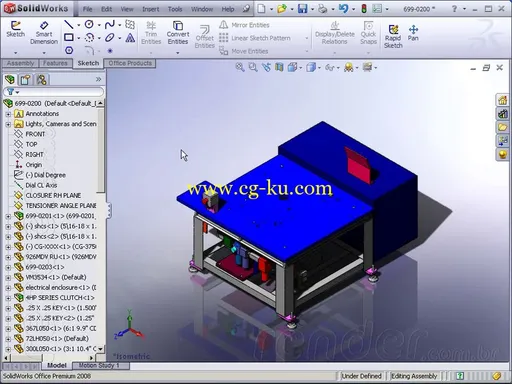The height and width of the screenshot is (384, 512).
Task: Open the Insert menu
Action: (x=151, y=9)
